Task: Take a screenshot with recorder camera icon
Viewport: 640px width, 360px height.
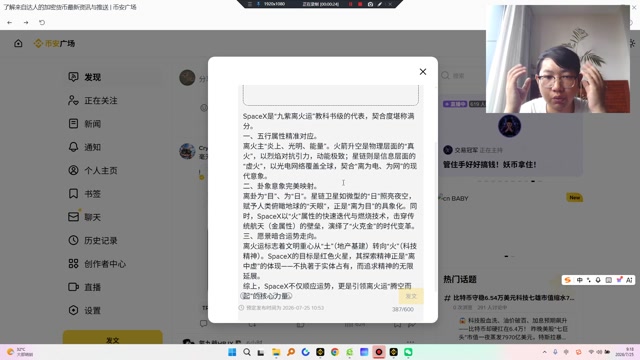Action: [x=370, y=4]
